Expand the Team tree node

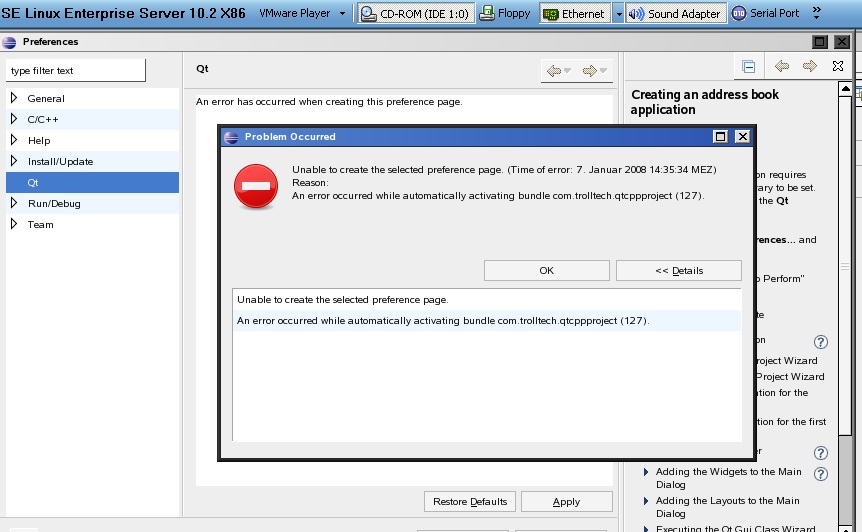(x=14, y=224)
